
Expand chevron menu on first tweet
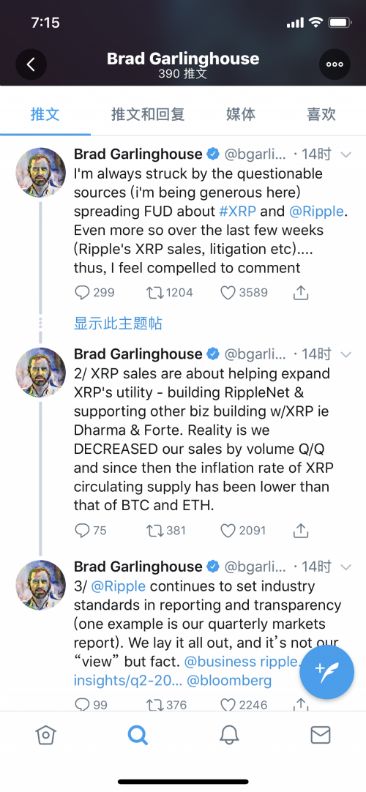pos(346,155)
